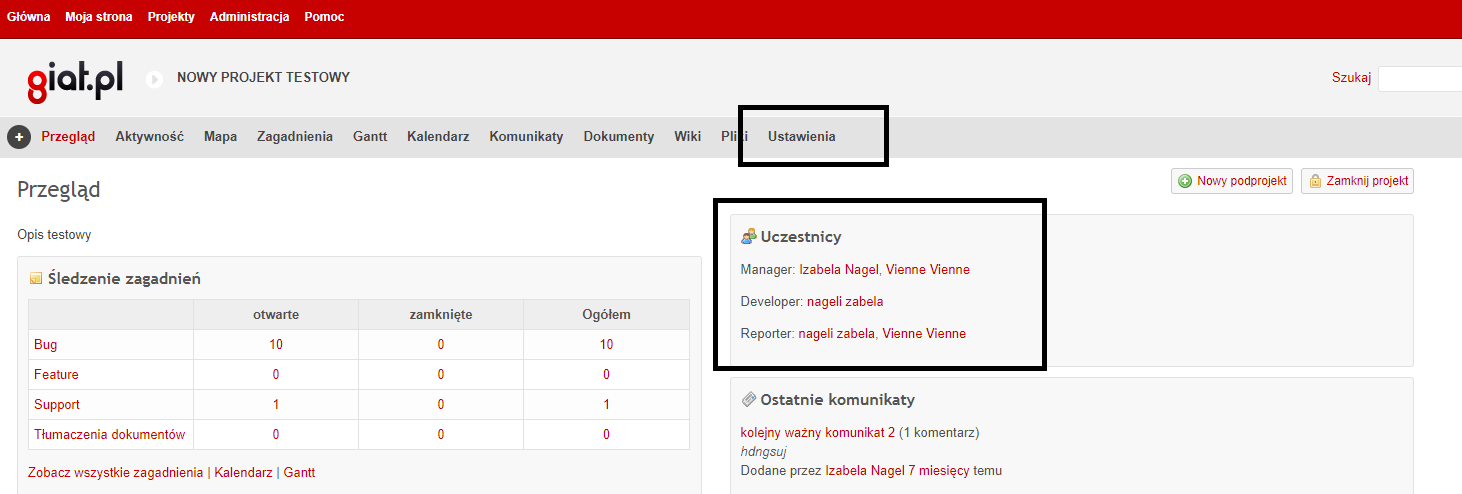Click the Nowy podprojekt button
The width and height of the screenshot is (1462, 494).
pos(1232,181)
